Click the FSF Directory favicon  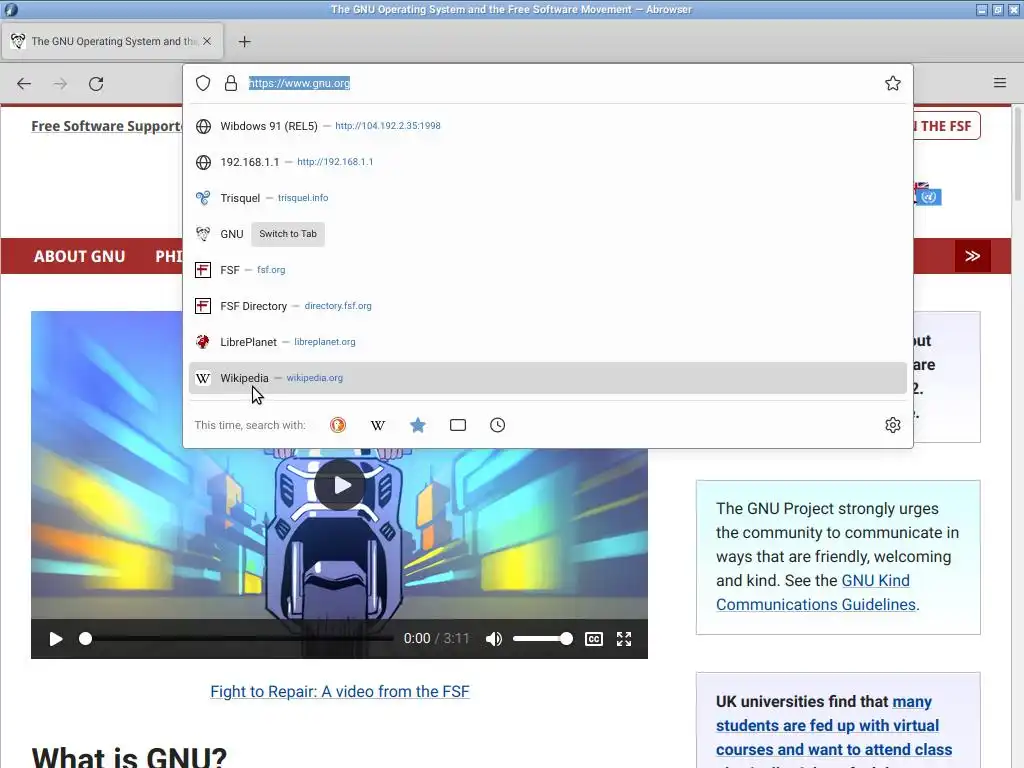tap(203, 306)
